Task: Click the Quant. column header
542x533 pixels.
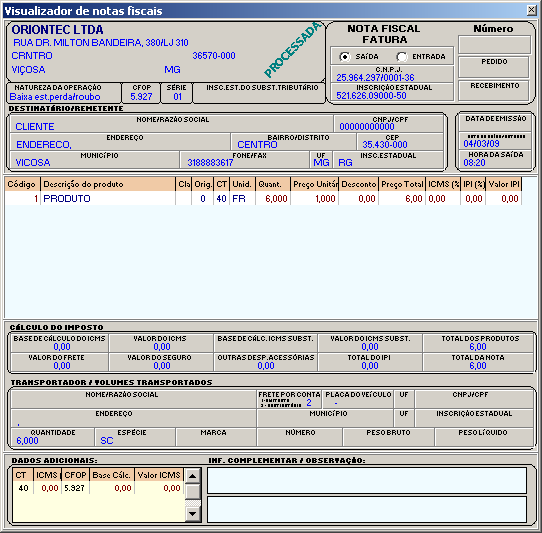Action: click(x=273, y=184)
